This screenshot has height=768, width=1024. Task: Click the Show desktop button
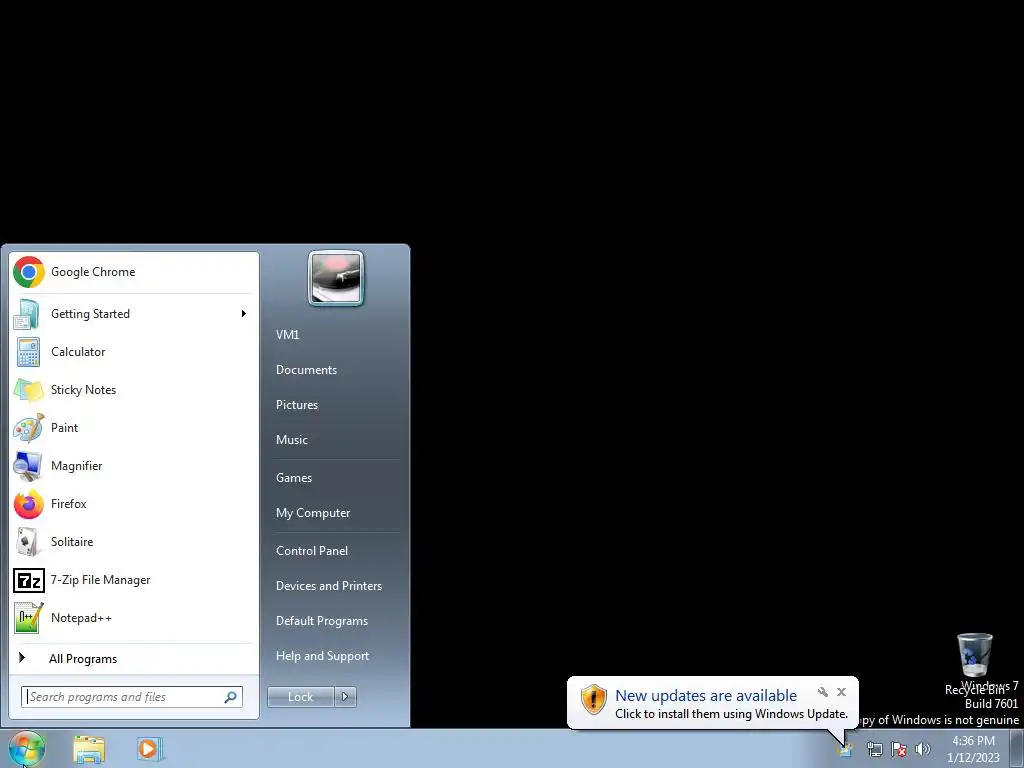(1017, 748)
